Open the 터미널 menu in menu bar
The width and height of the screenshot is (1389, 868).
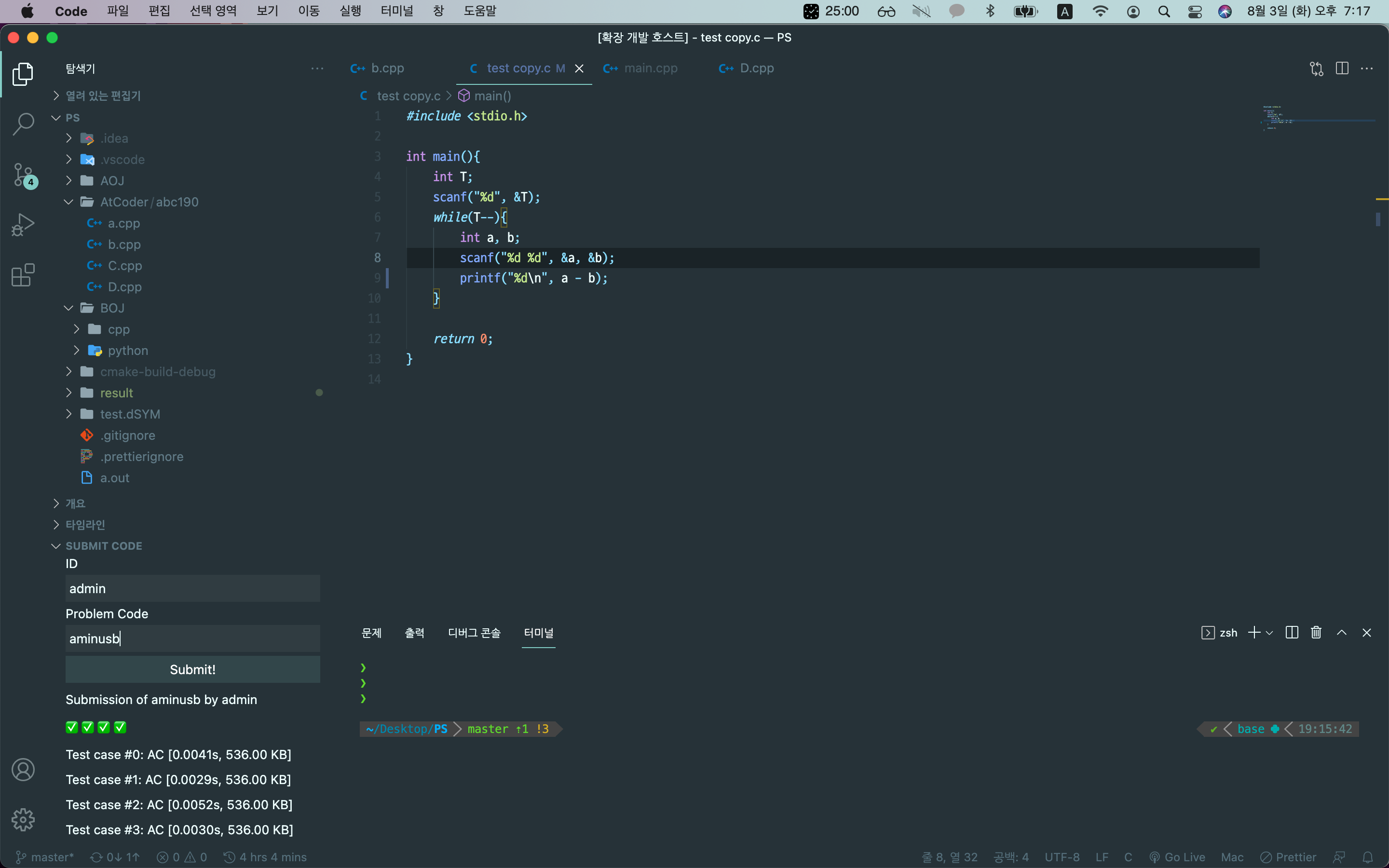coord(396,11)
